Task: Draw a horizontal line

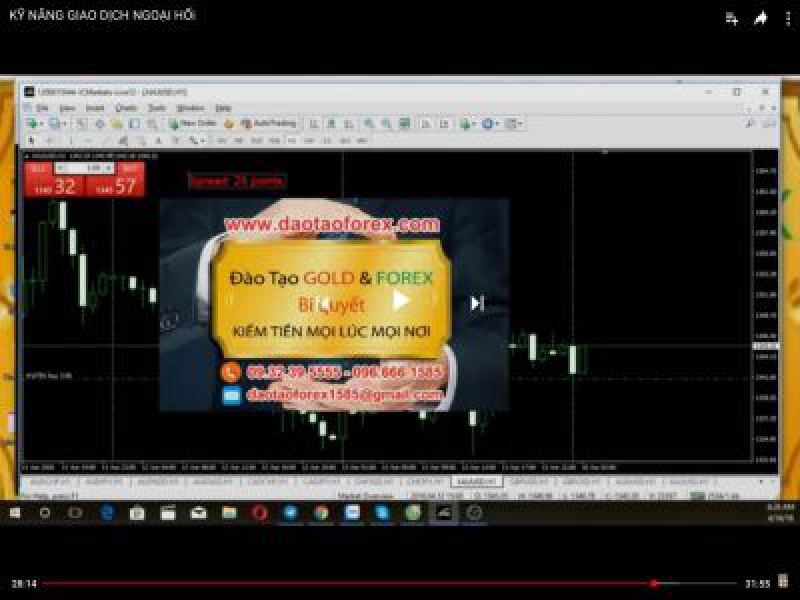Action: coord(89,140)
